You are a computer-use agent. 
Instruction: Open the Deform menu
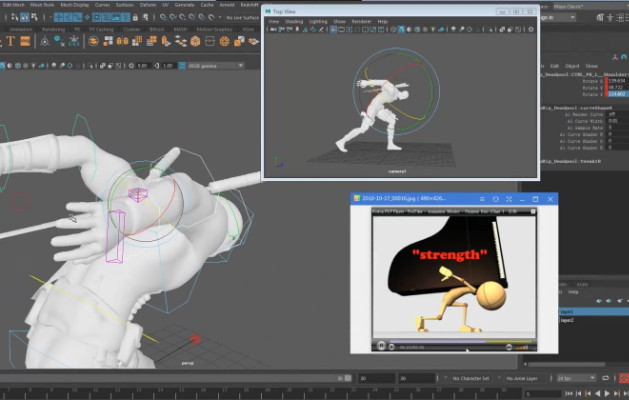[148, 5]
